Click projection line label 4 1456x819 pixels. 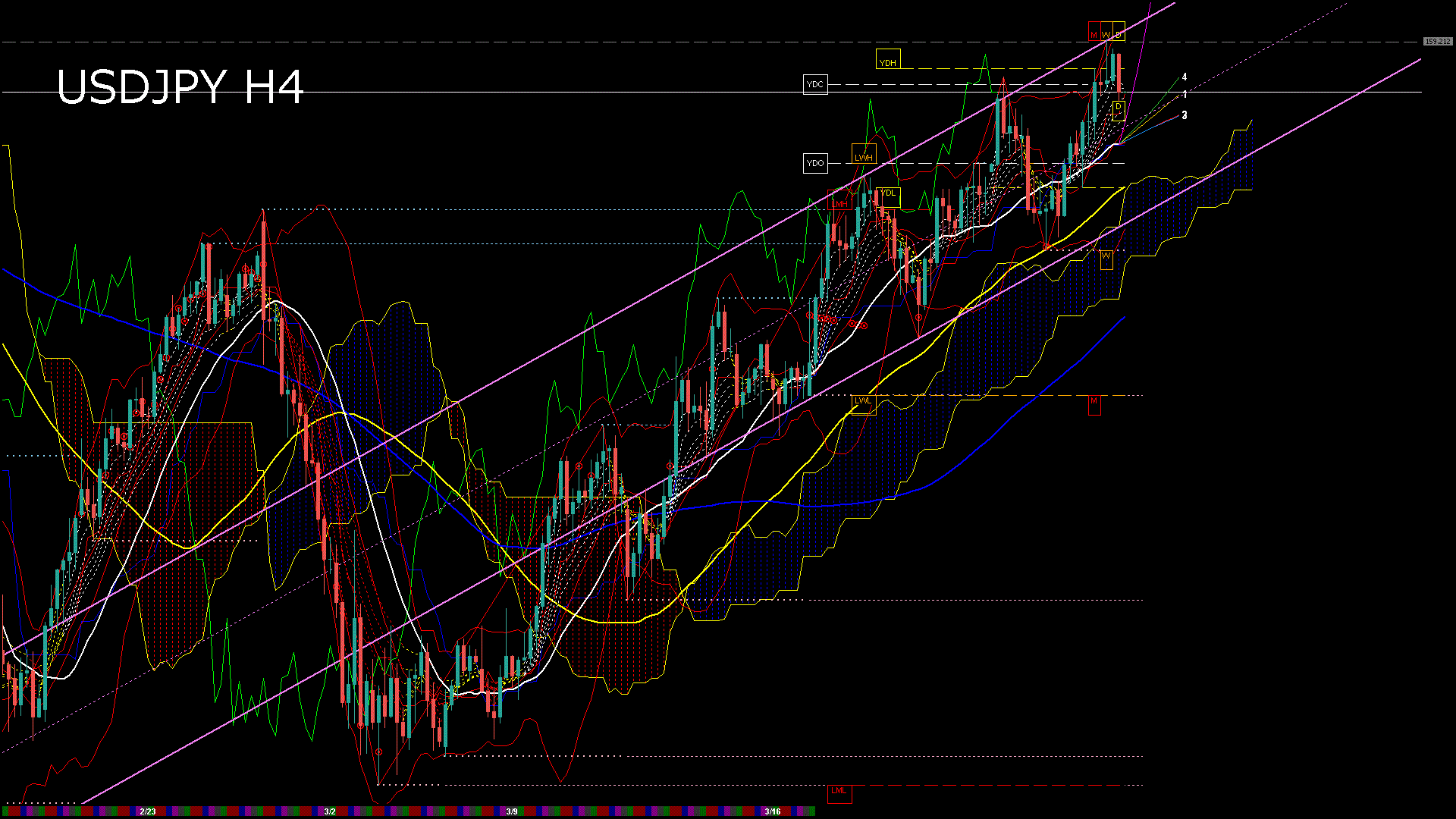(x=1185, y=77)
